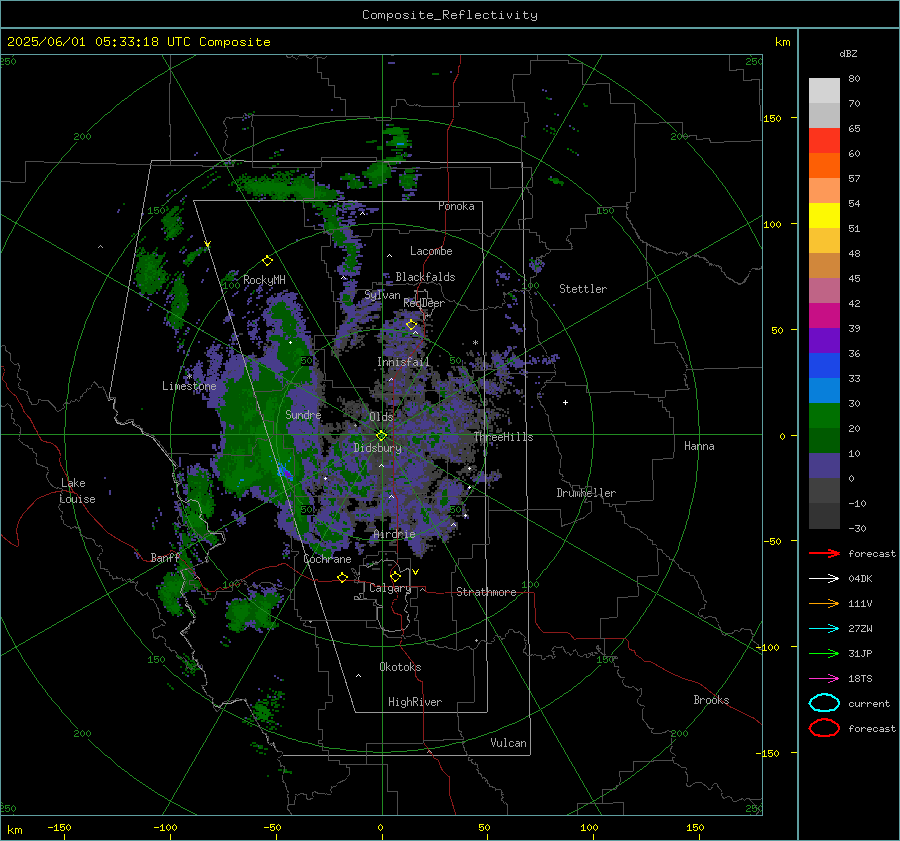Click the HighRiver label

click(x=415, y=702)
